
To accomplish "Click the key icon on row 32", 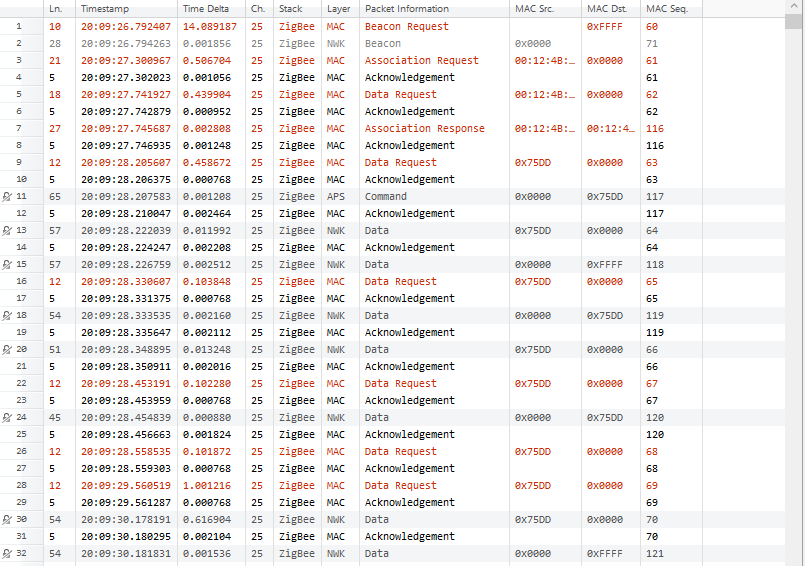I will [x=7, y=554].
